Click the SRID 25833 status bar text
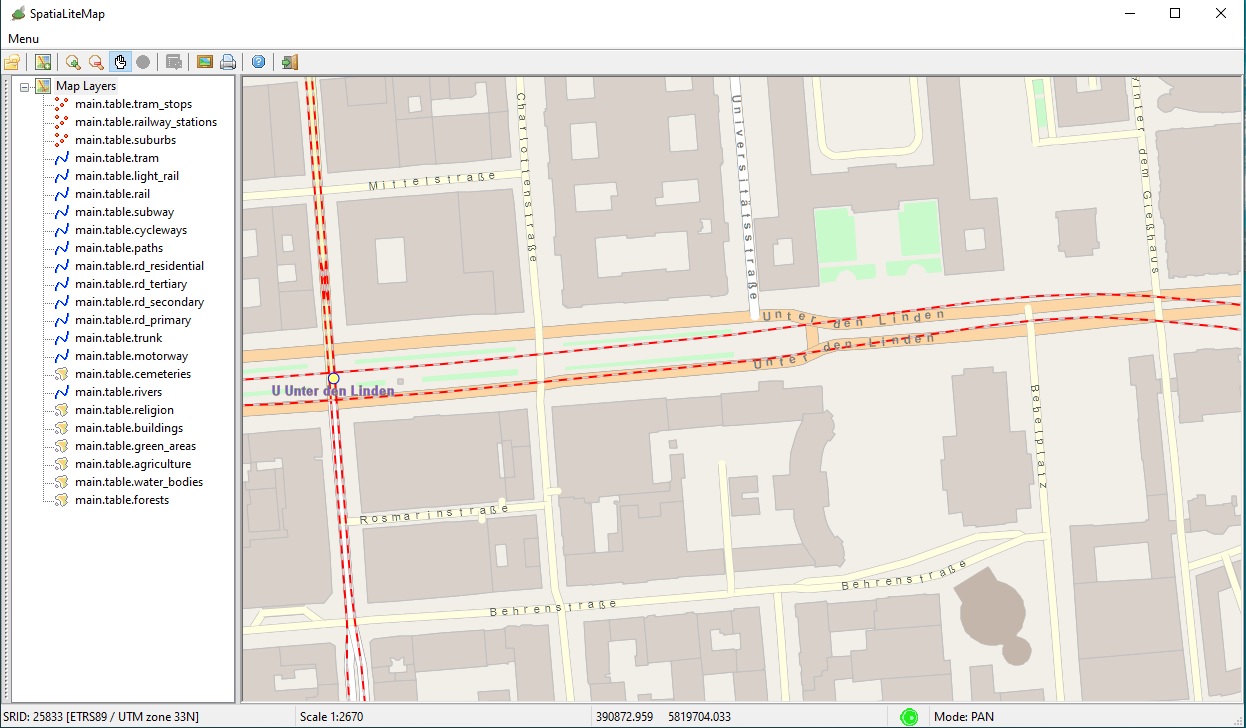 pos(101,716)
